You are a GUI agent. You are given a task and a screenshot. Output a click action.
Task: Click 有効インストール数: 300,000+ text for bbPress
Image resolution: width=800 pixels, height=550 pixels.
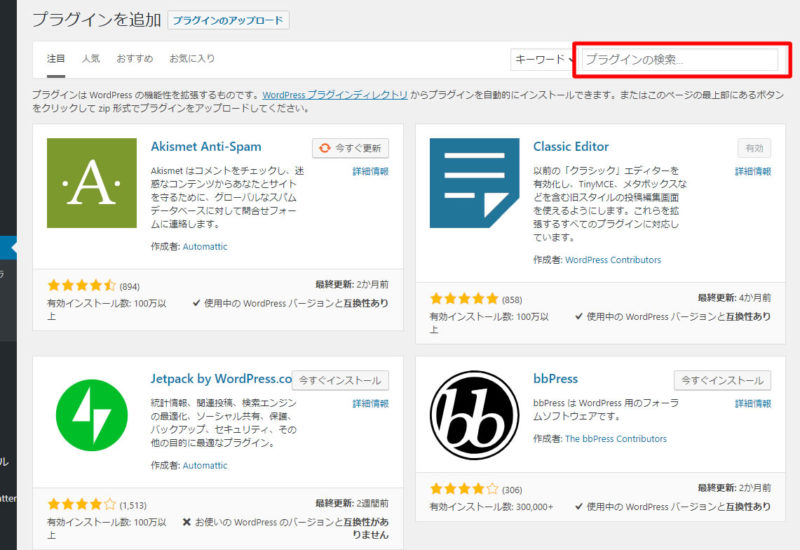pyautogui.click(x=491, y=507)
